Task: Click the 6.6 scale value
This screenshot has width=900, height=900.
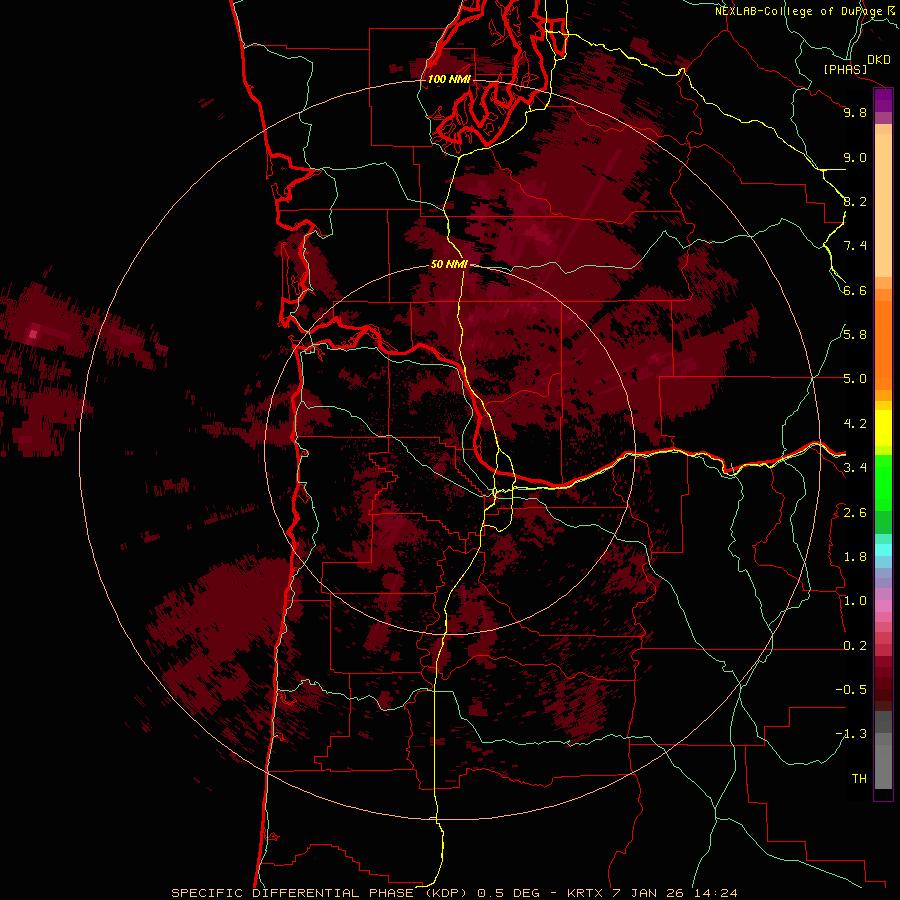Action: (x=855, y=290)
